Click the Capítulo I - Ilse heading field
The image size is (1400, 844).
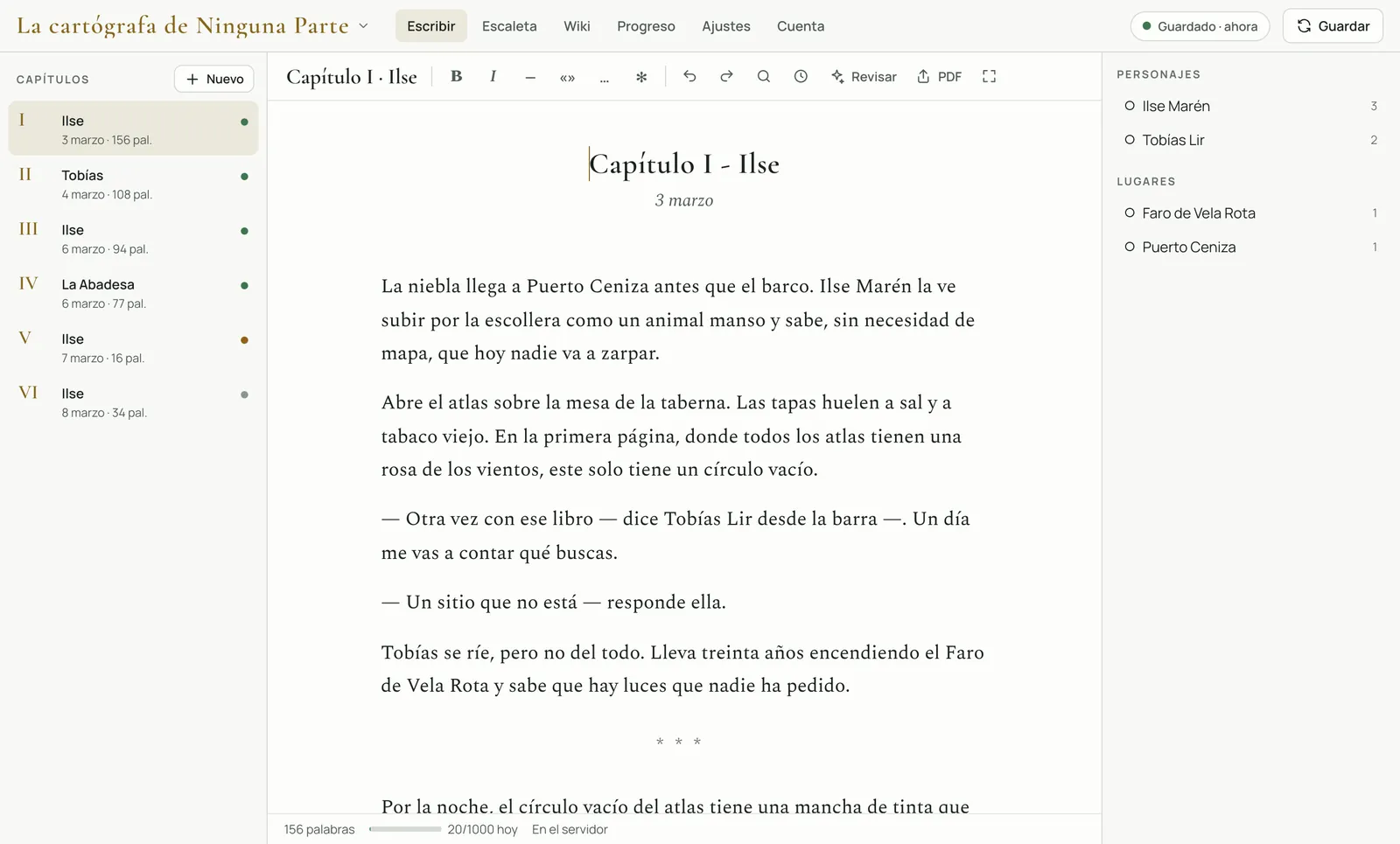(x=684, y=164)
